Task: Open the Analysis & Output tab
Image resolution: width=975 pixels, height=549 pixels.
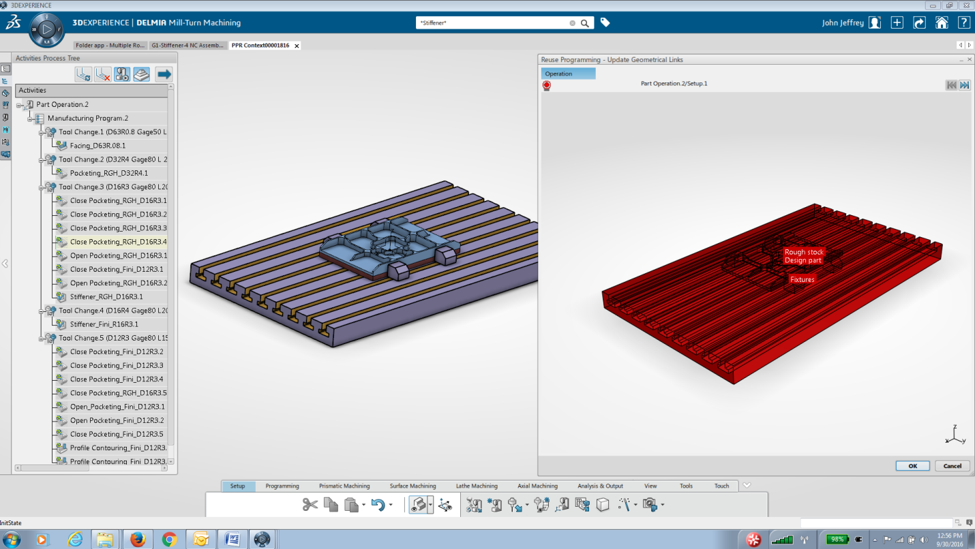Action: pyautogui.click(x=599, y=486)
